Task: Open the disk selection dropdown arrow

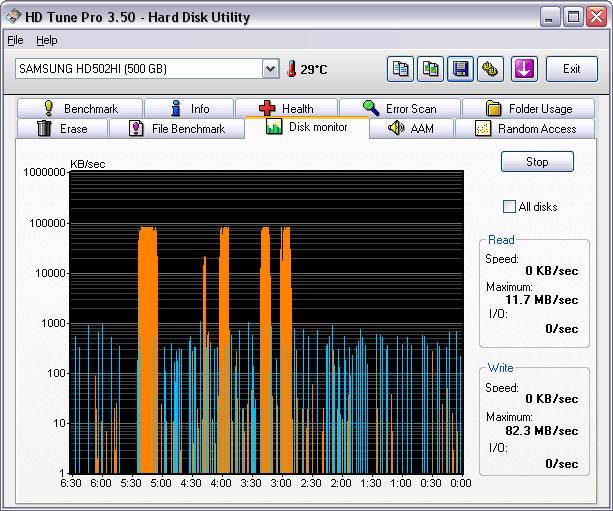Action: tap(271, 69)
